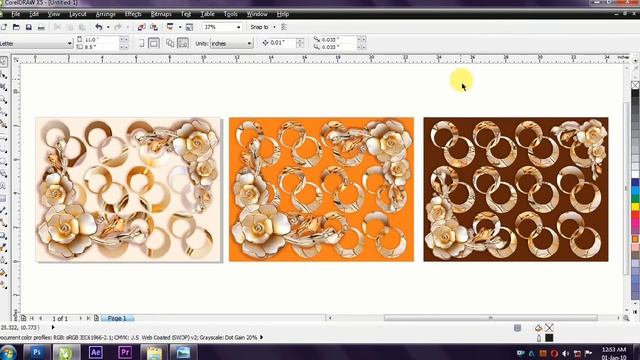
Task: Click the page width field showing 11.0
Action: (102, 40)
